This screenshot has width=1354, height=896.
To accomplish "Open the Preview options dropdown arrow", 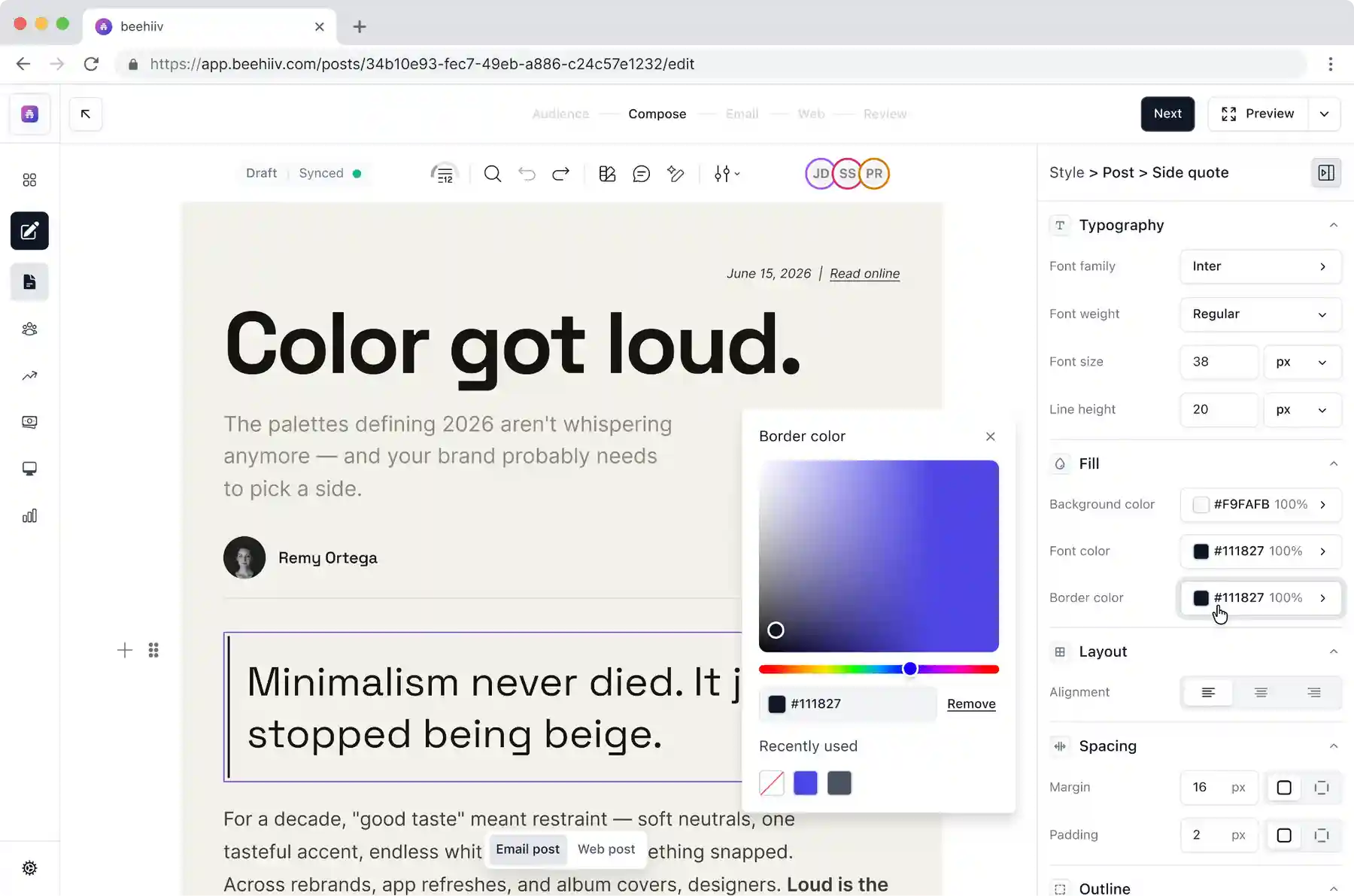I will pyautogui.click(x=1325, y=114).
